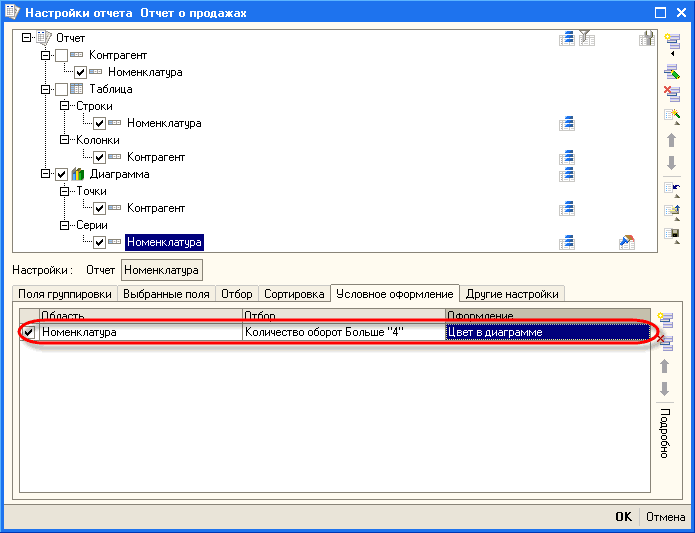Click the load settings icon above the floppy disk
The image size is (695, 533).
click(671, 211)
